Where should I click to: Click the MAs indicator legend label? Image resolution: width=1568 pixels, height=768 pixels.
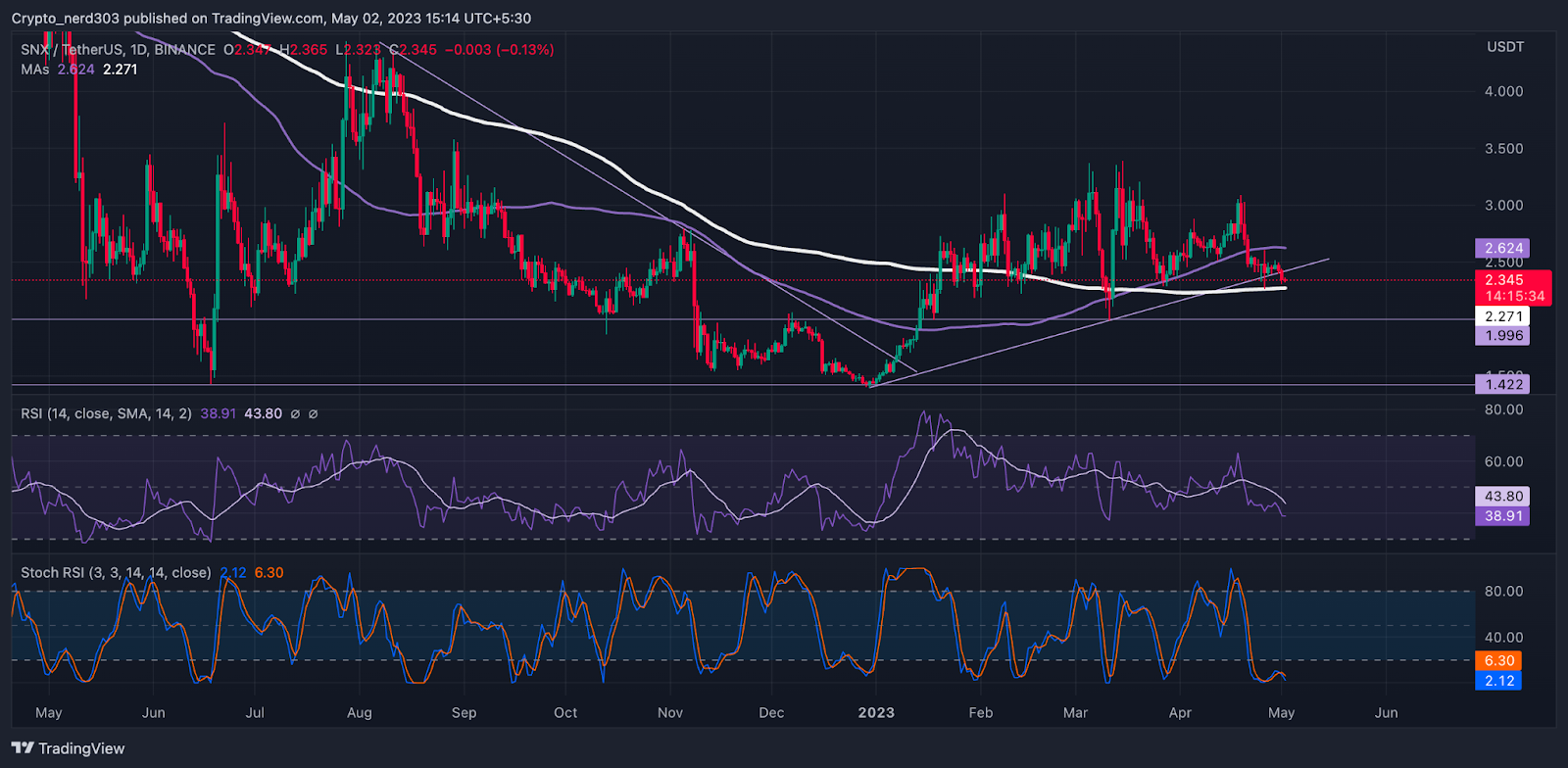tap(35, 70)
